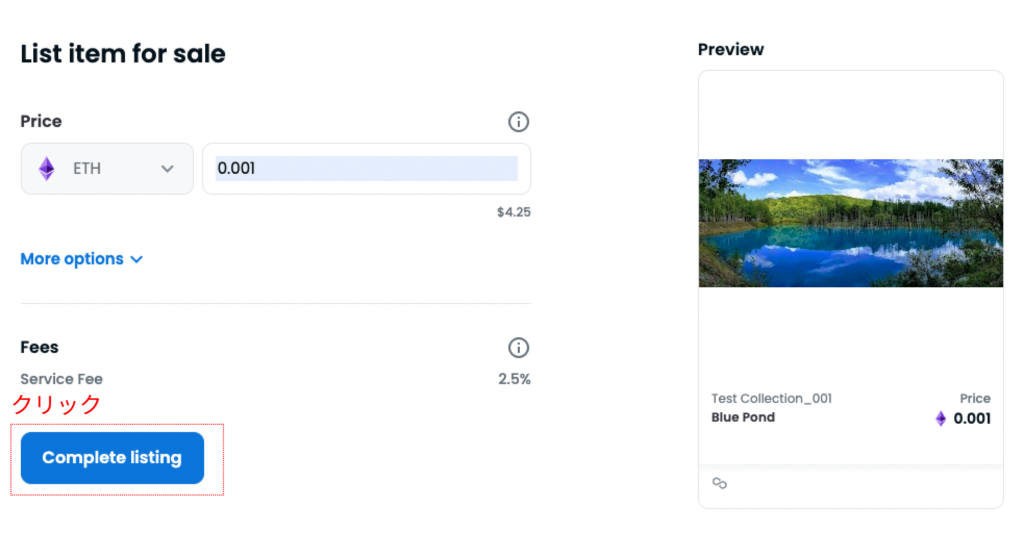Click the chain link icon under preview card
This screenshot has width=1024, height=533.
point(719,484)
